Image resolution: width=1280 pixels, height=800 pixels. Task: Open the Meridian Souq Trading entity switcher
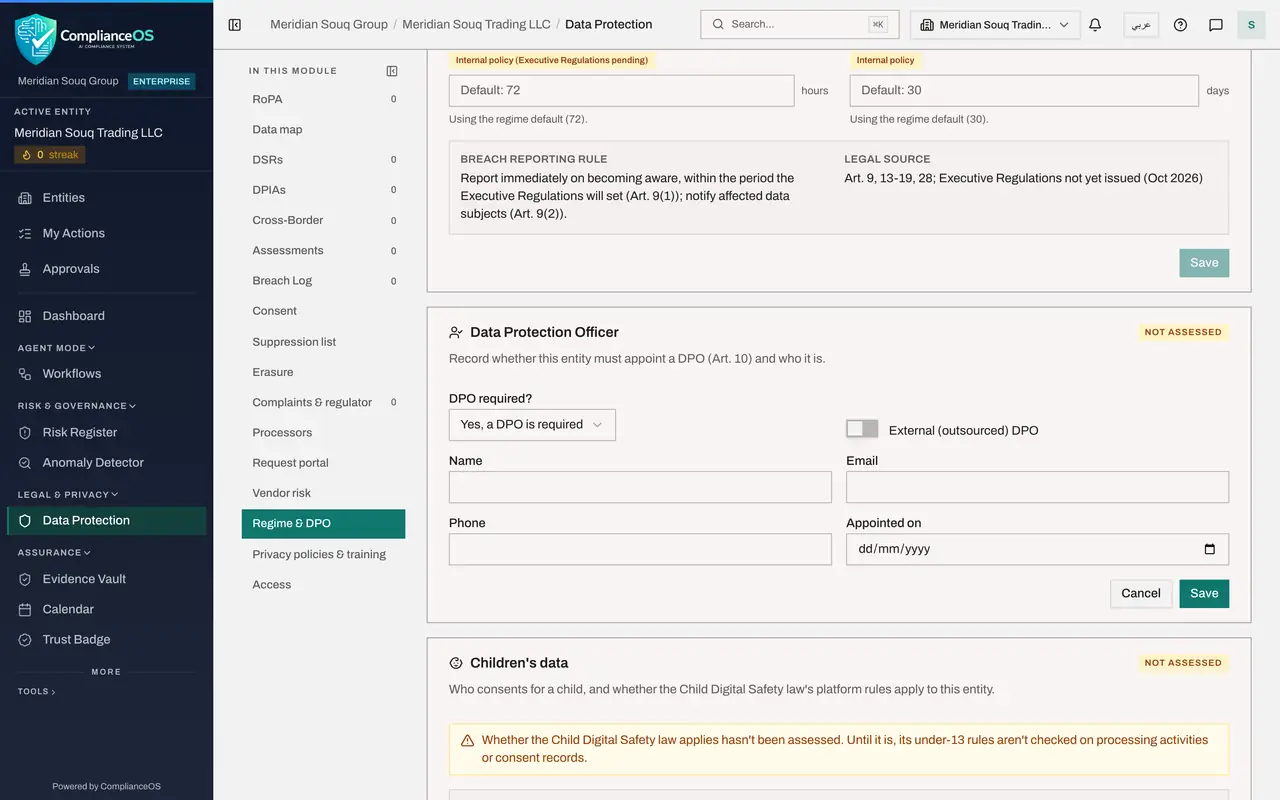click(995, 25)
